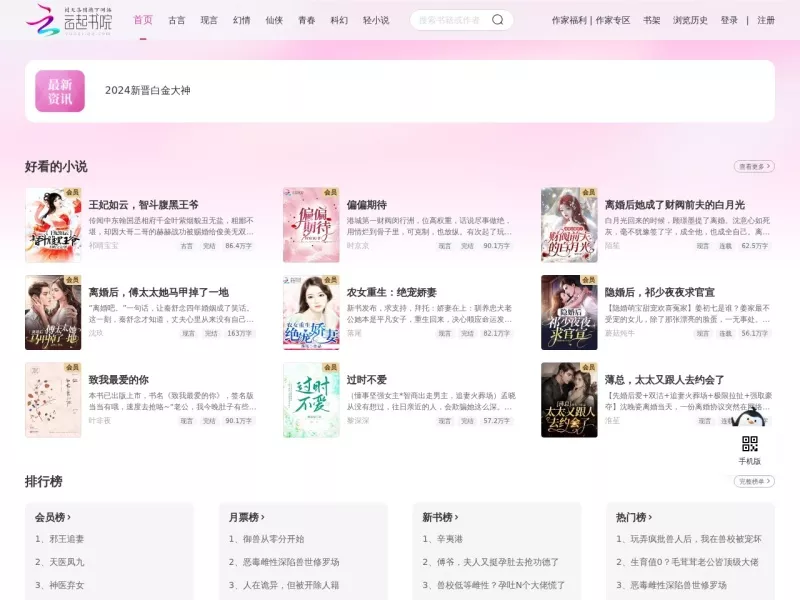Open cover of 偏偏期待
The height and width of the screenshot is (600, 800).
coord(311,225)
